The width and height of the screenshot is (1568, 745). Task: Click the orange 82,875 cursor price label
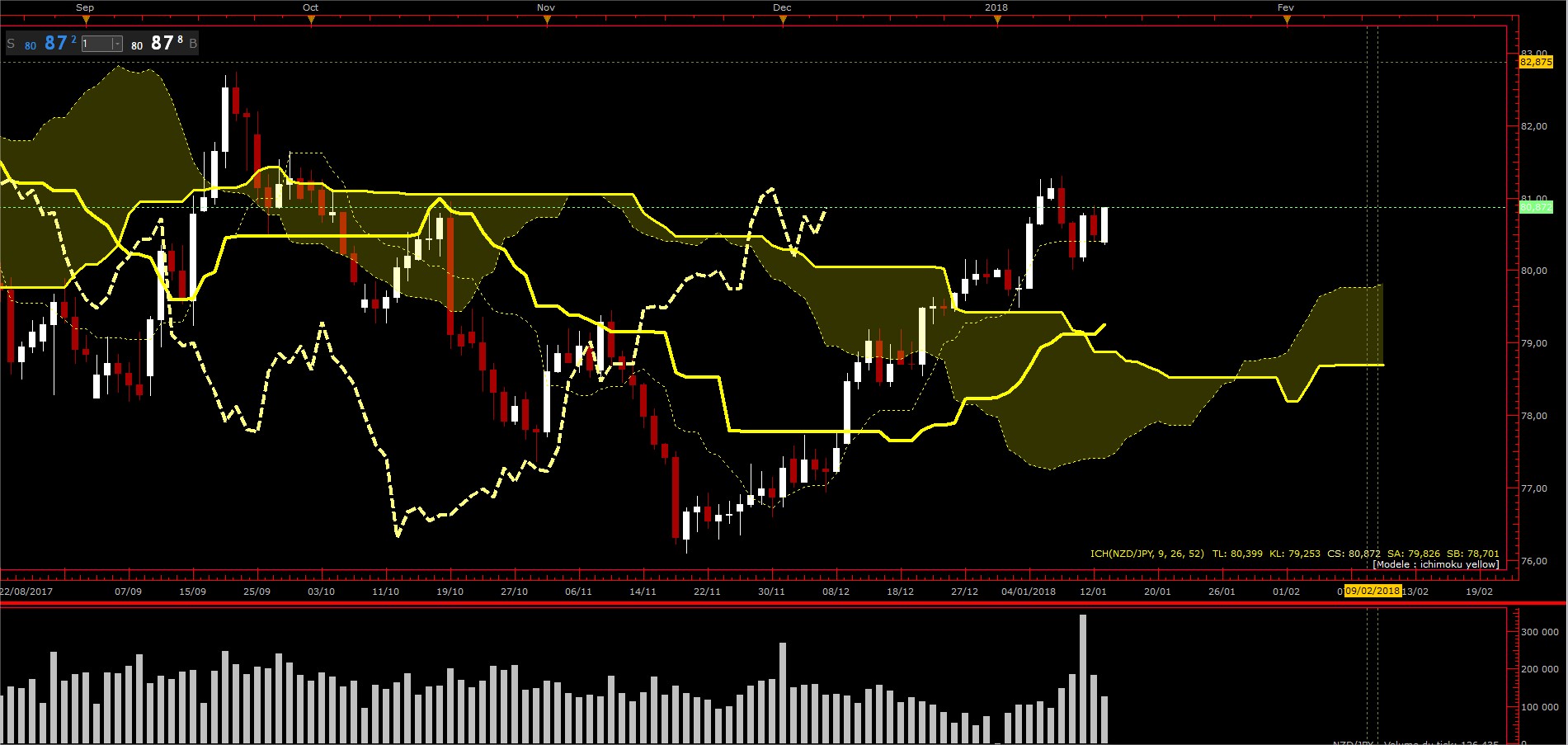click(1536, 62)
